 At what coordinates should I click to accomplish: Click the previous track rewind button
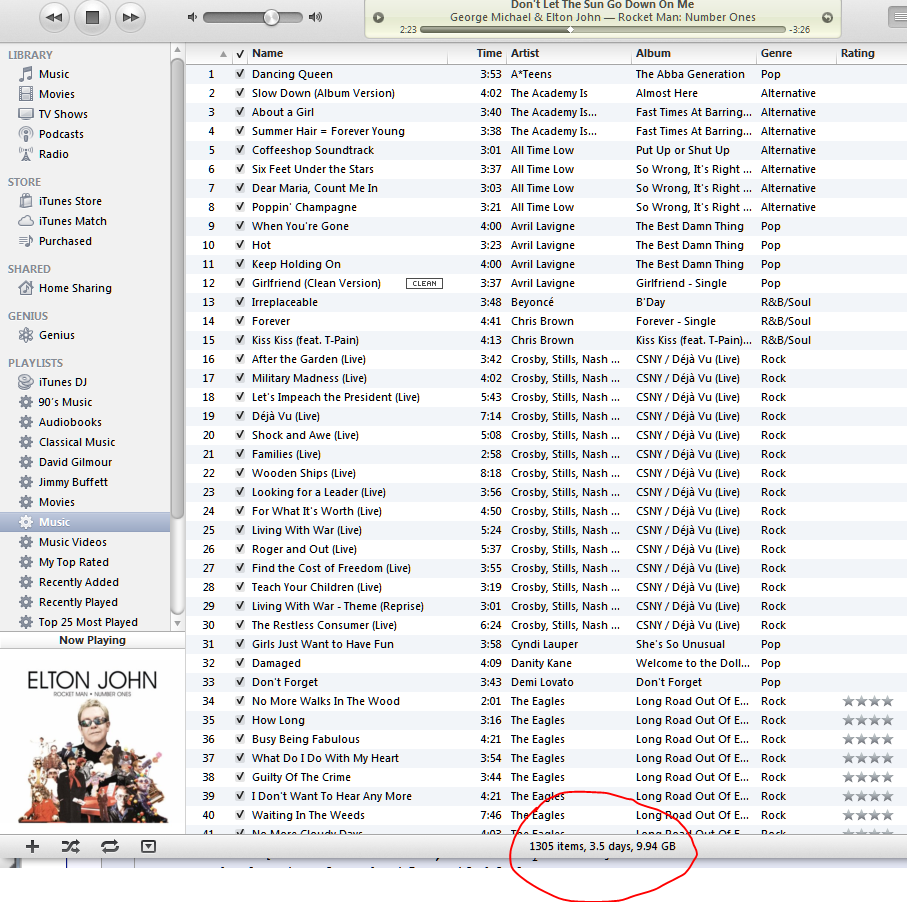pyautogui.click(x=54, y=17)
